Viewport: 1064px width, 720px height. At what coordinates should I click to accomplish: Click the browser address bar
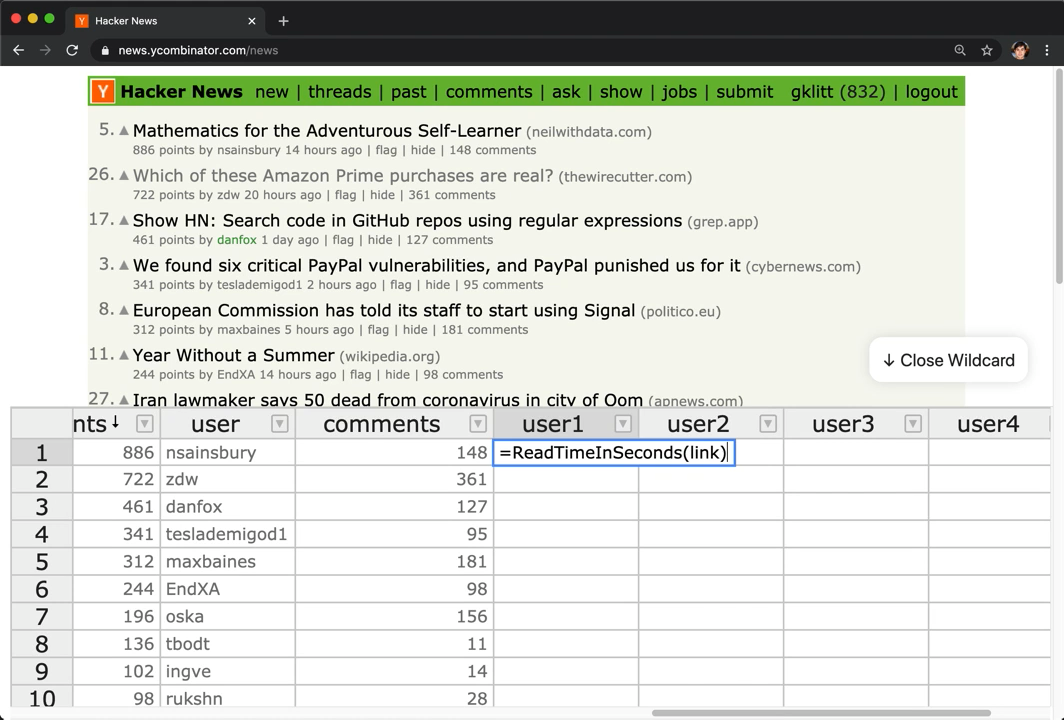[529, 50]
